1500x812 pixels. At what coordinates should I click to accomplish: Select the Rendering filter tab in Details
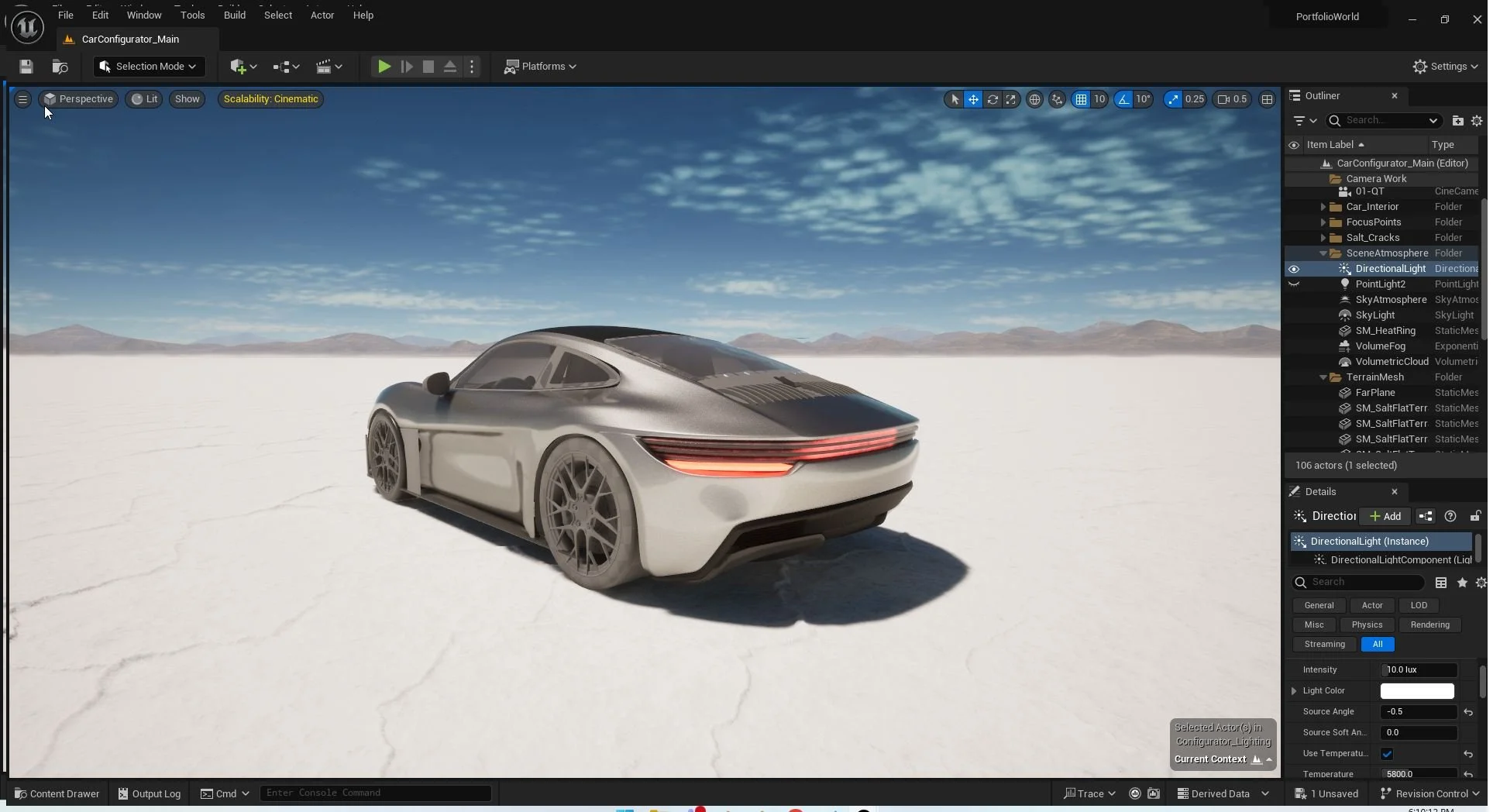1429,625
